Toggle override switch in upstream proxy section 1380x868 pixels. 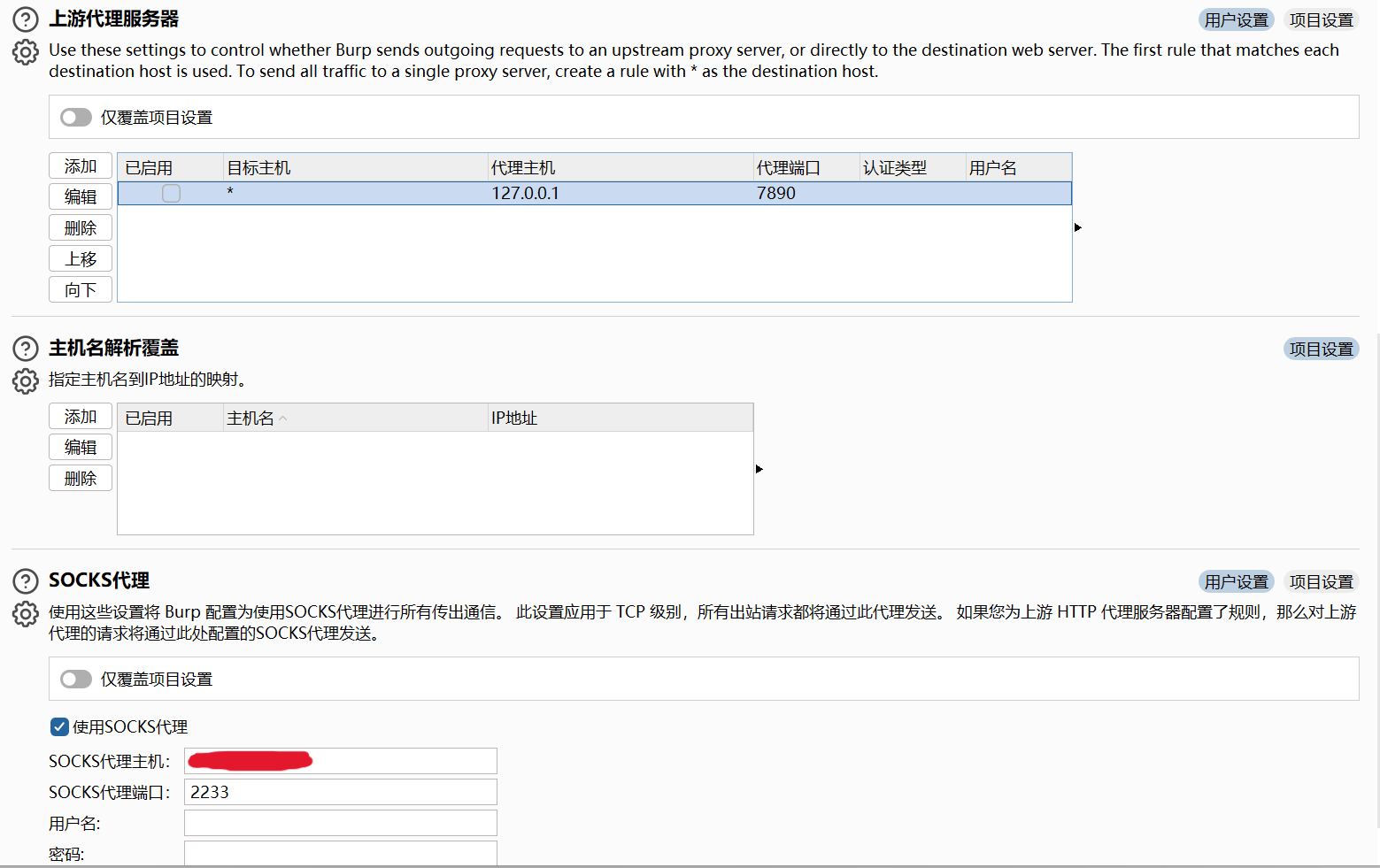pyautogui.click(x=76, y=118)
